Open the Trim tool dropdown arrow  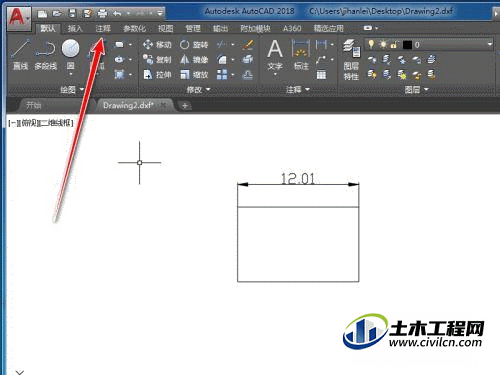pyautogui.click(x=233, y=44)
